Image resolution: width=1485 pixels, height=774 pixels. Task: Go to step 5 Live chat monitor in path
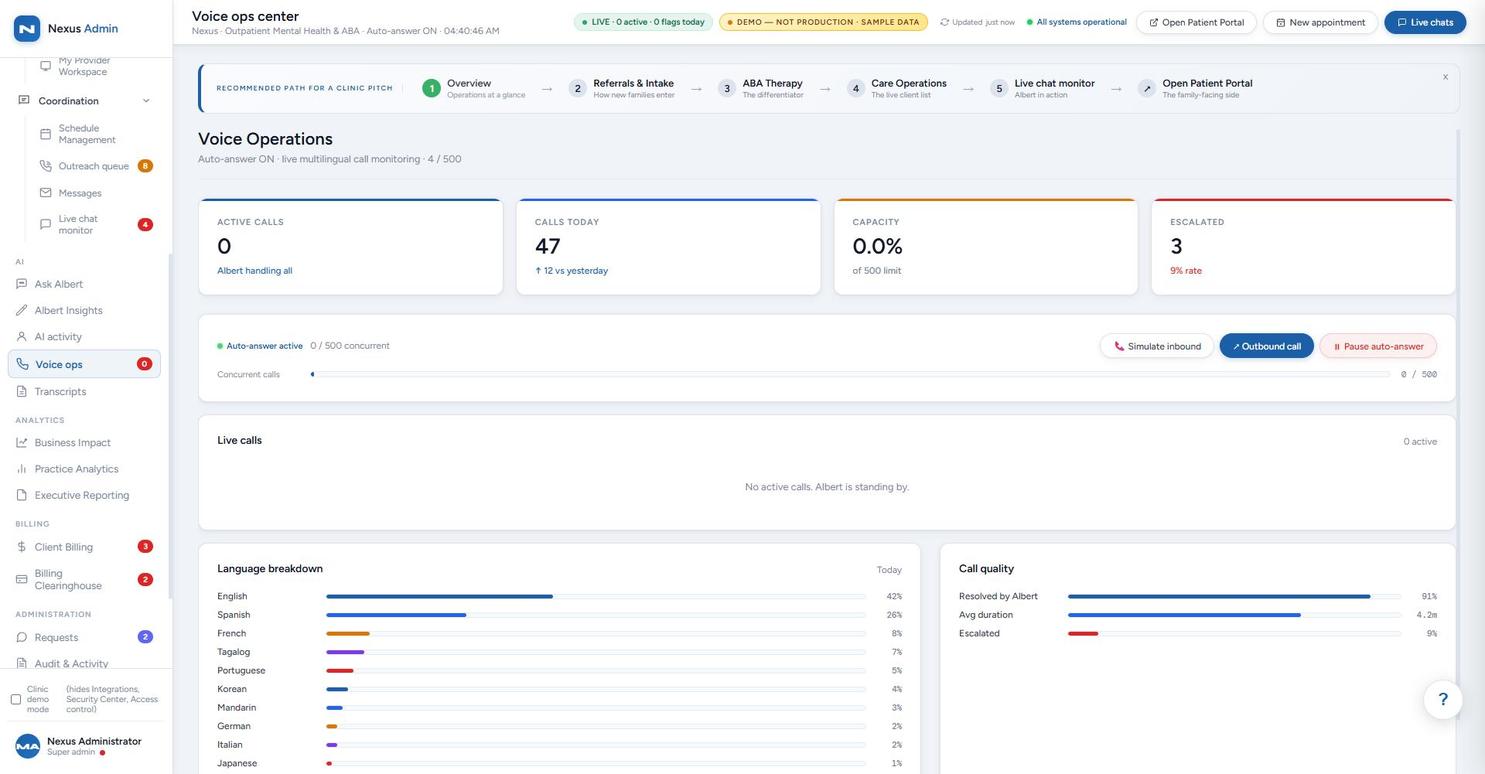tap(1043, 88)
